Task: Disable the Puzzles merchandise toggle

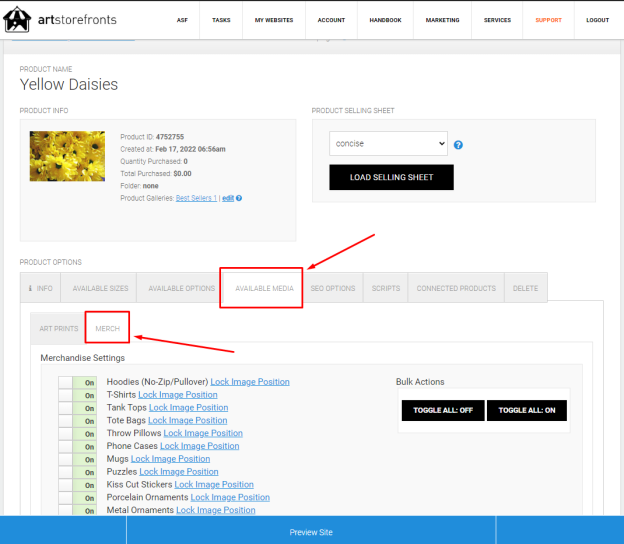Action: (78, 472)
